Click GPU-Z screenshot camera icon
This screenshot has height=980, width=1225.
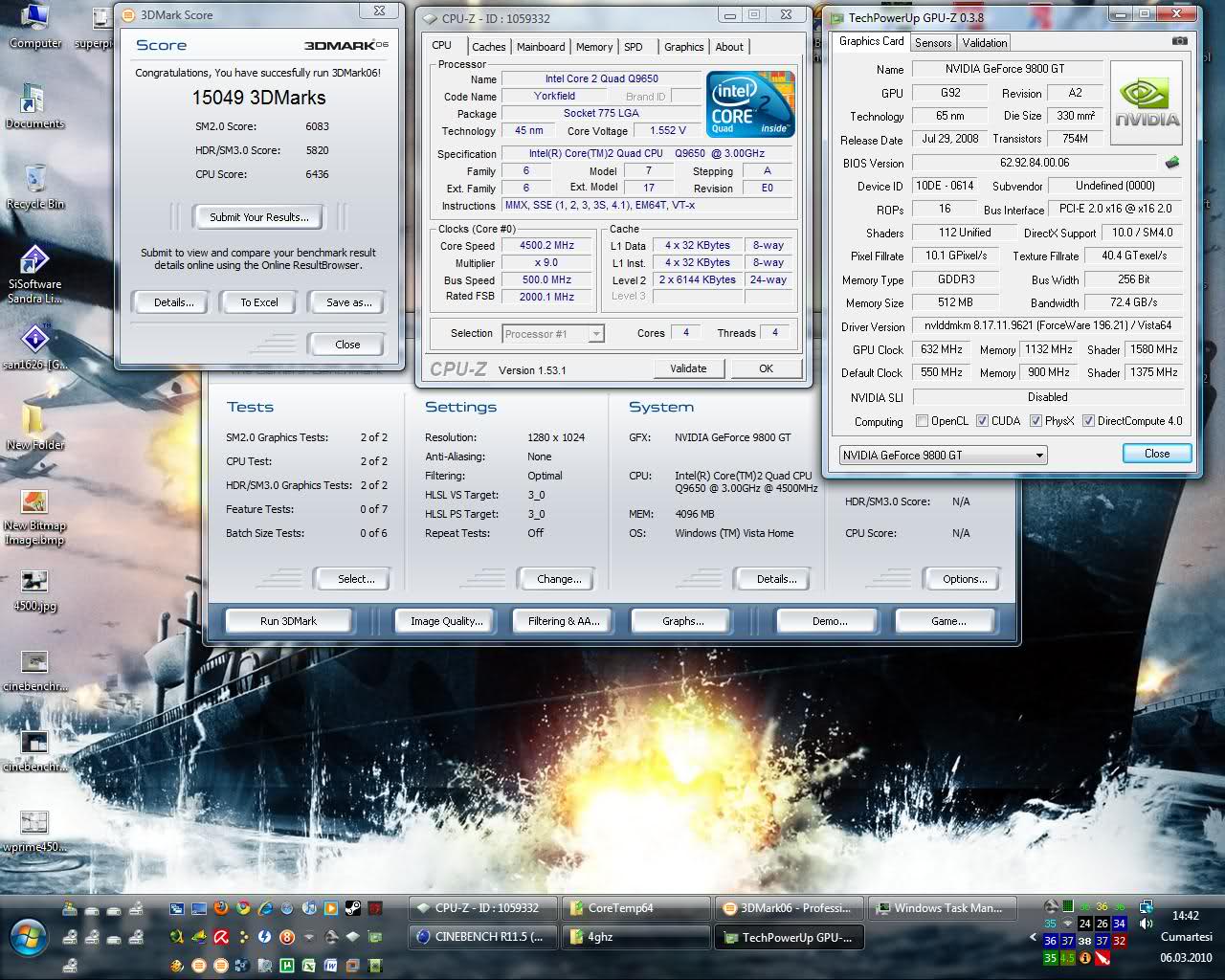[1180, 41]
